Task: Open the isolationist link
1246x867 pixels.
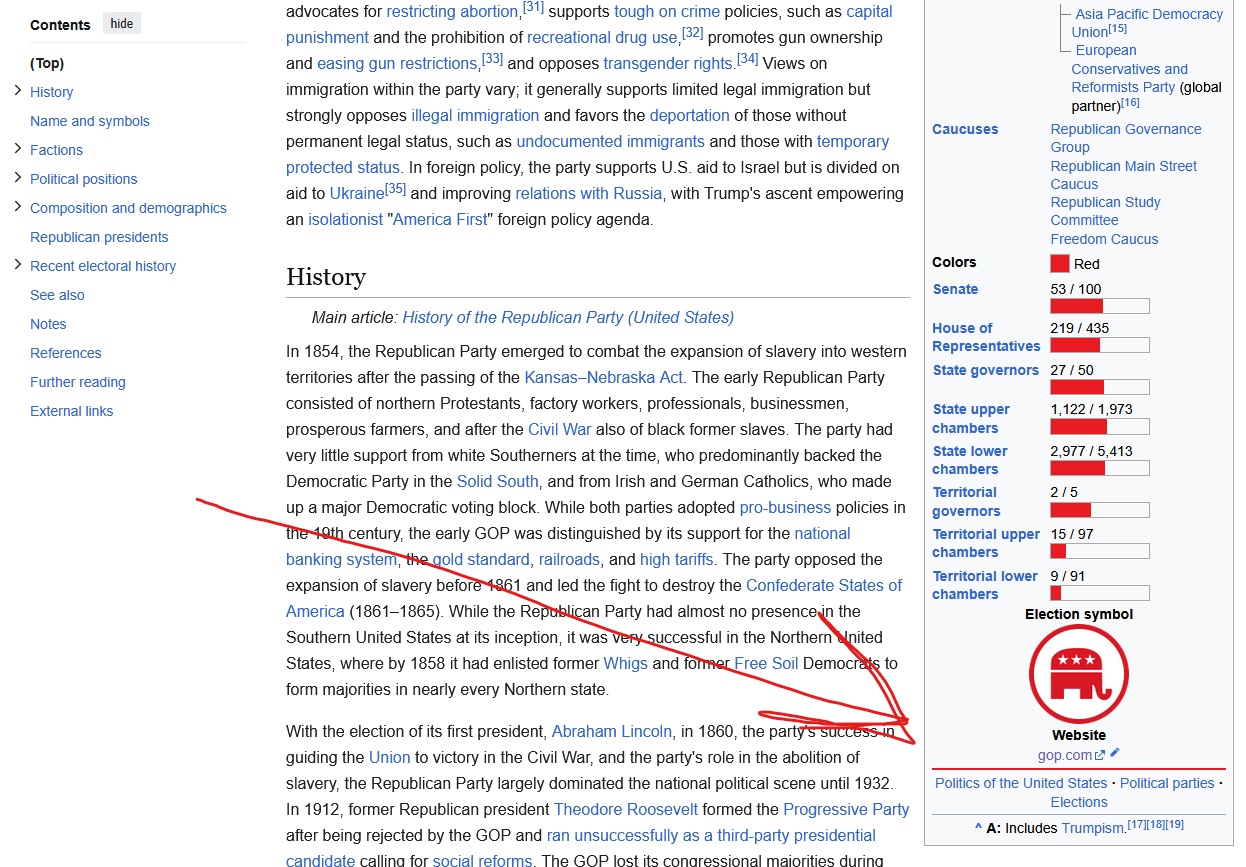Action: [x=346, y=219]
